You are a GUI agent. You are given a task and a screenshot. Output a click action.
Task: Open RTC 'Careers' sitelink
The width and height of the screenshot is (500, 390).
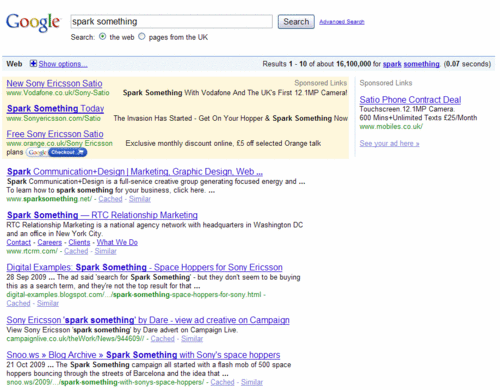pos(50,242)
